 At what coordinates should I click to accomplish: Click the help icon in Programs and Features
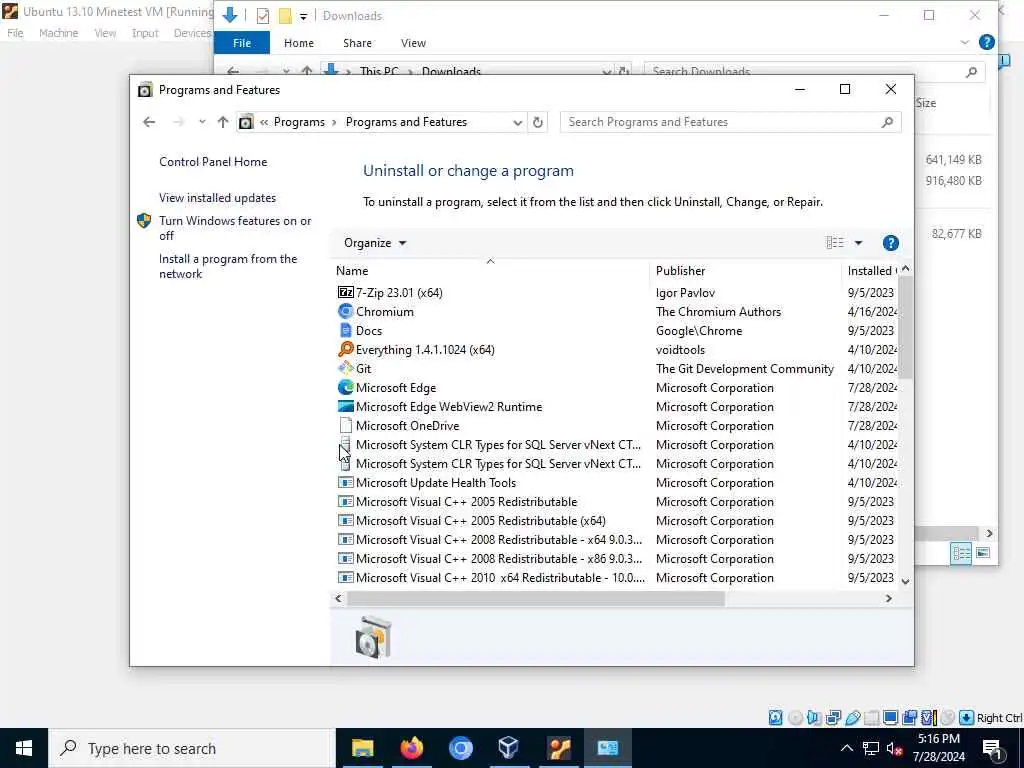click(x=890, y=243)
